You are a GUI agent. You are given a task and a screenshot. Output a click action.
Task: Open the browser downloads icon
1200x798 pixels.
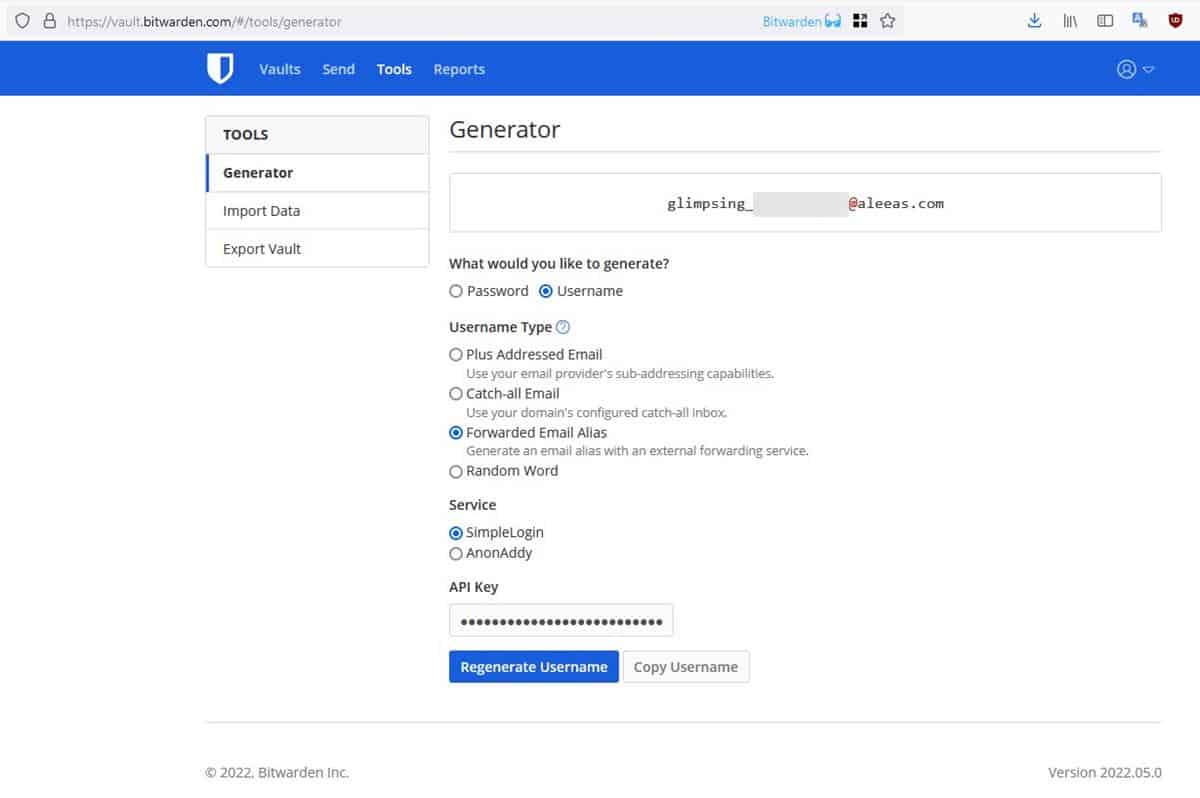[1034, 21]
